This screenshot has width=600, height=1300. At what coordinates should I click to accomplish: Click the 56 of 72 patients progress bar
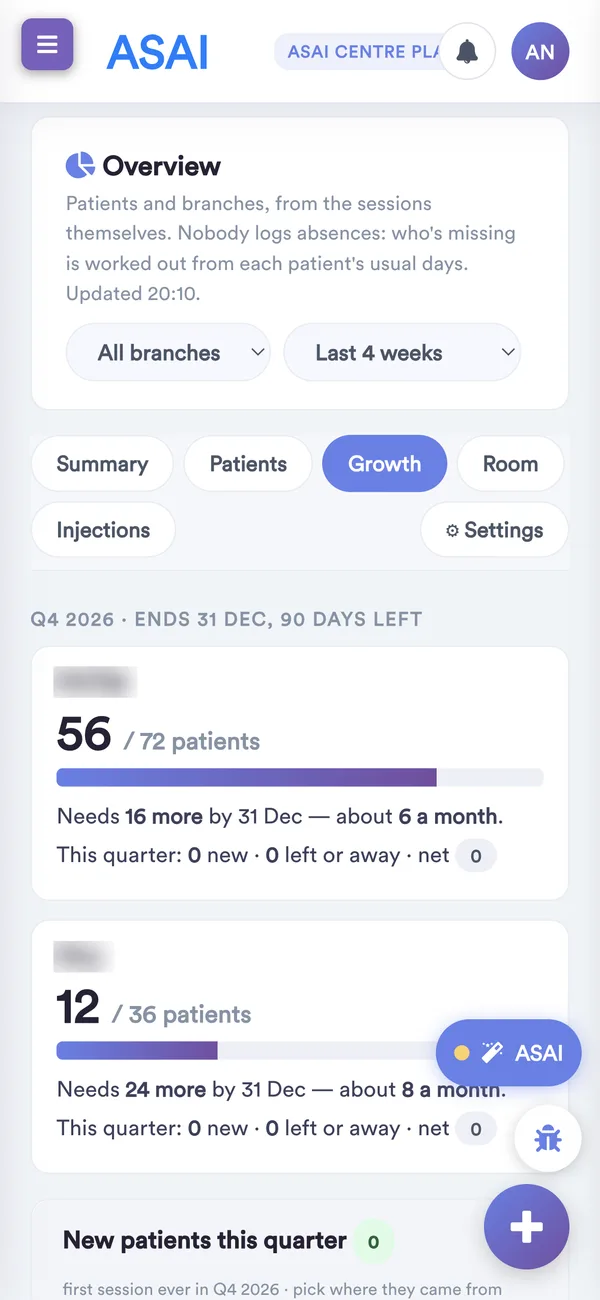click(x=300, y=778)
